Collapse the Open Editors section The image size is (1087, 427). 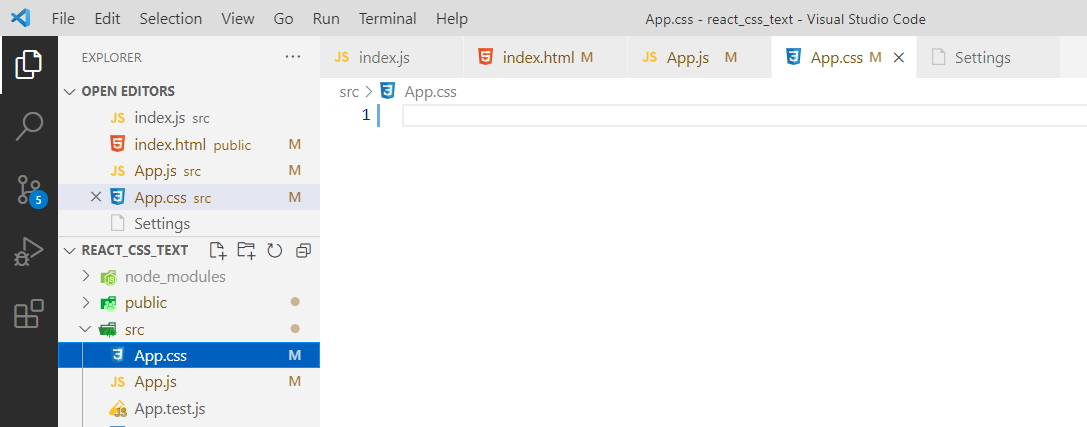click(69, 91)
